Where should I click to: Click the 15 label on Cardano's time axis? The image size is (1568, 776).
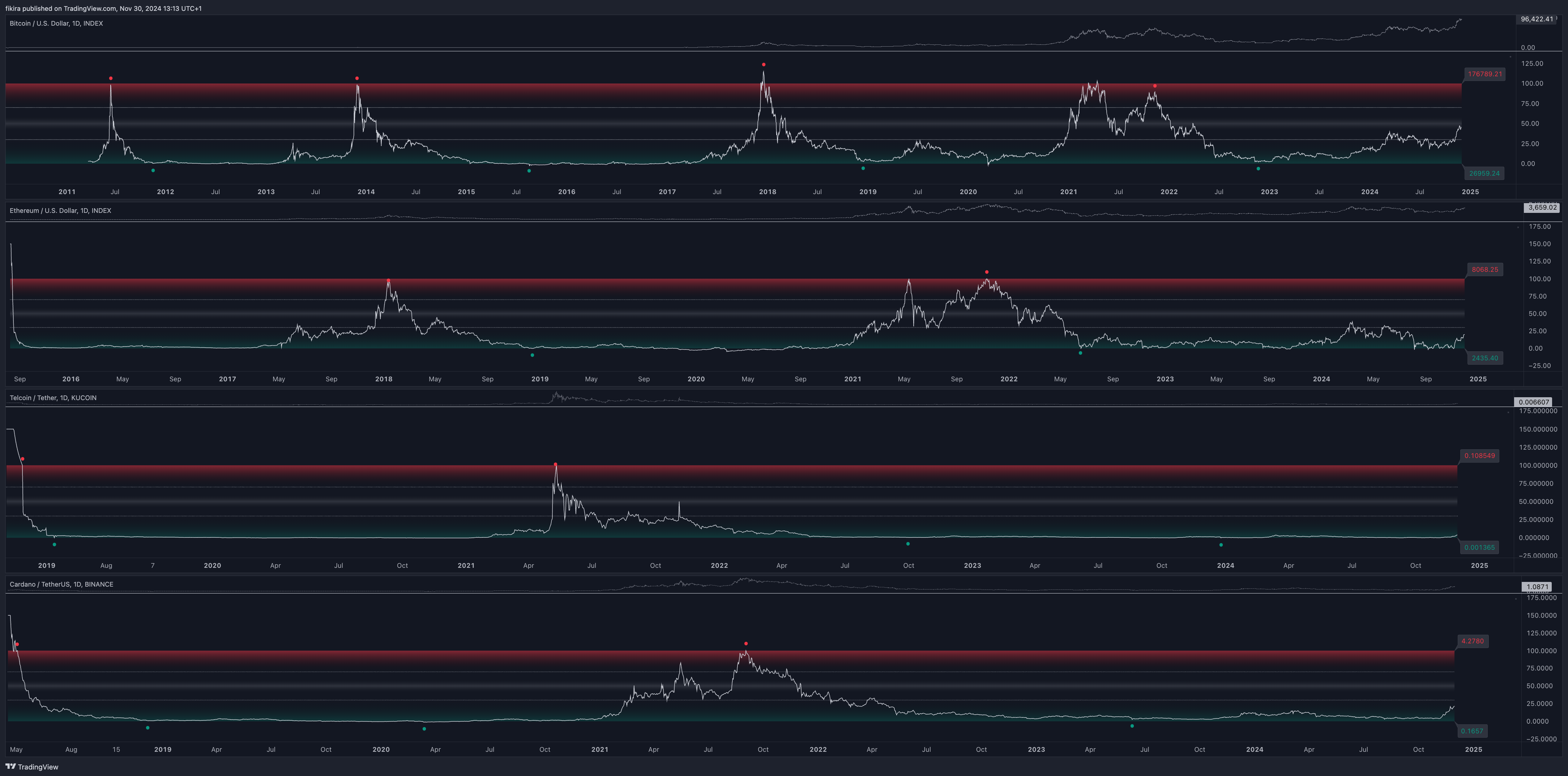(116, 749)
